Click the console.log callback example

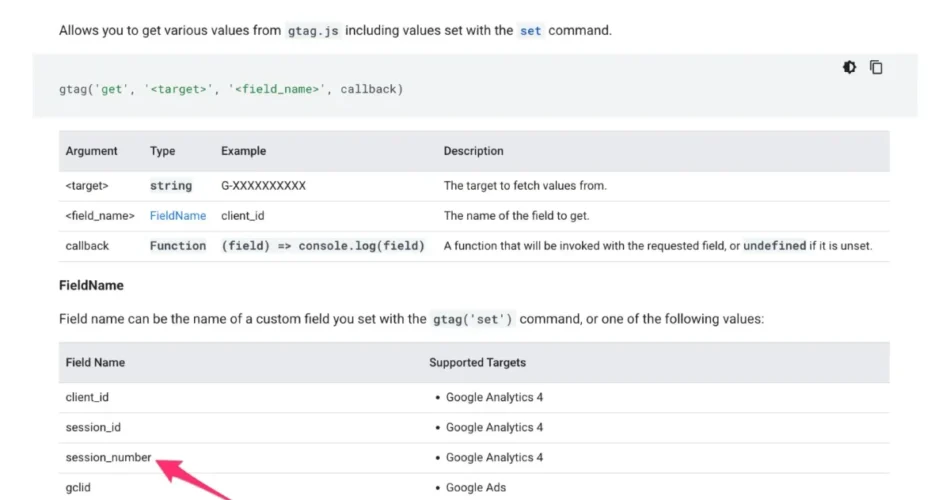tap(323, 246)
